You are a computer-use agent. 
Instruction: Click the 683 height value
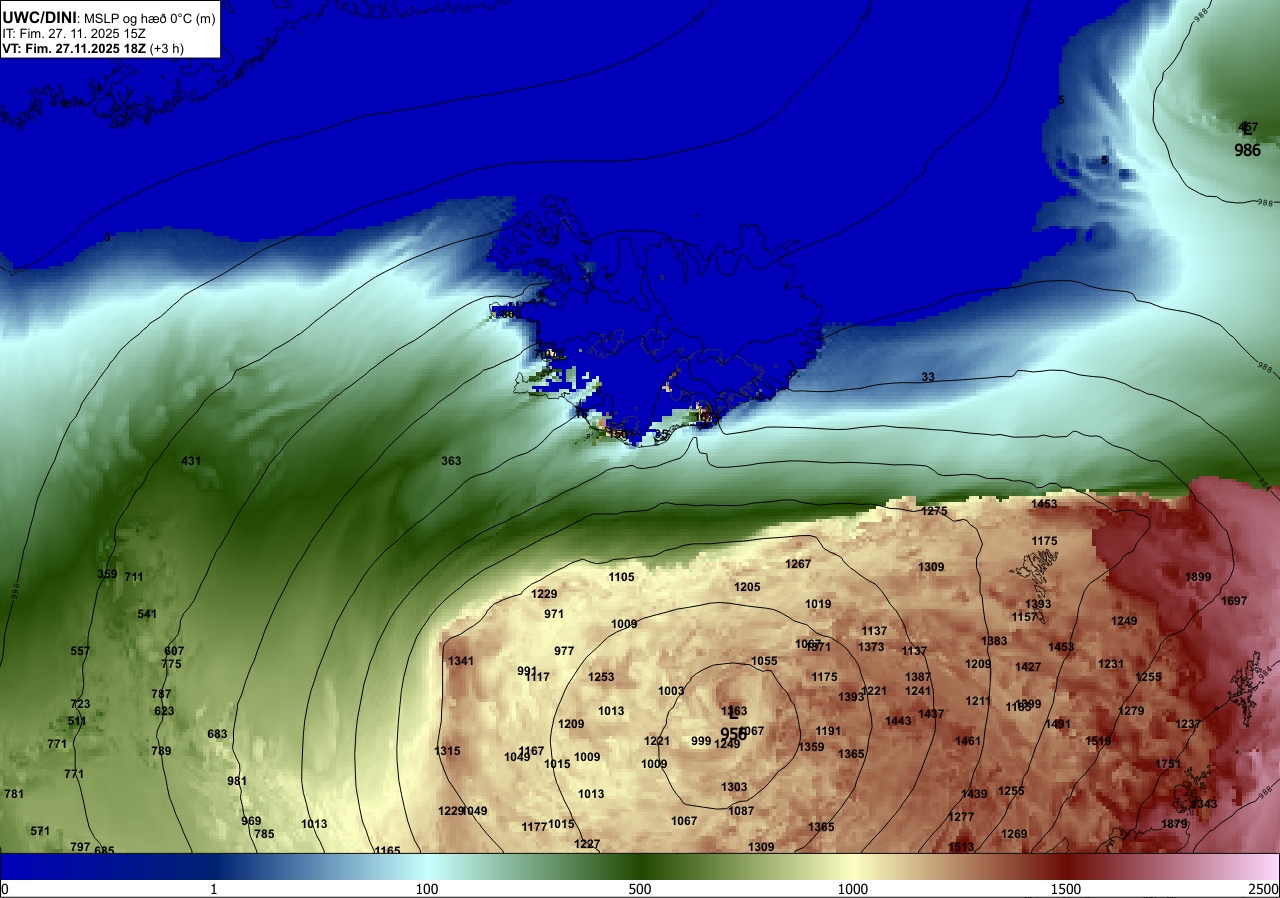[217, 734]
